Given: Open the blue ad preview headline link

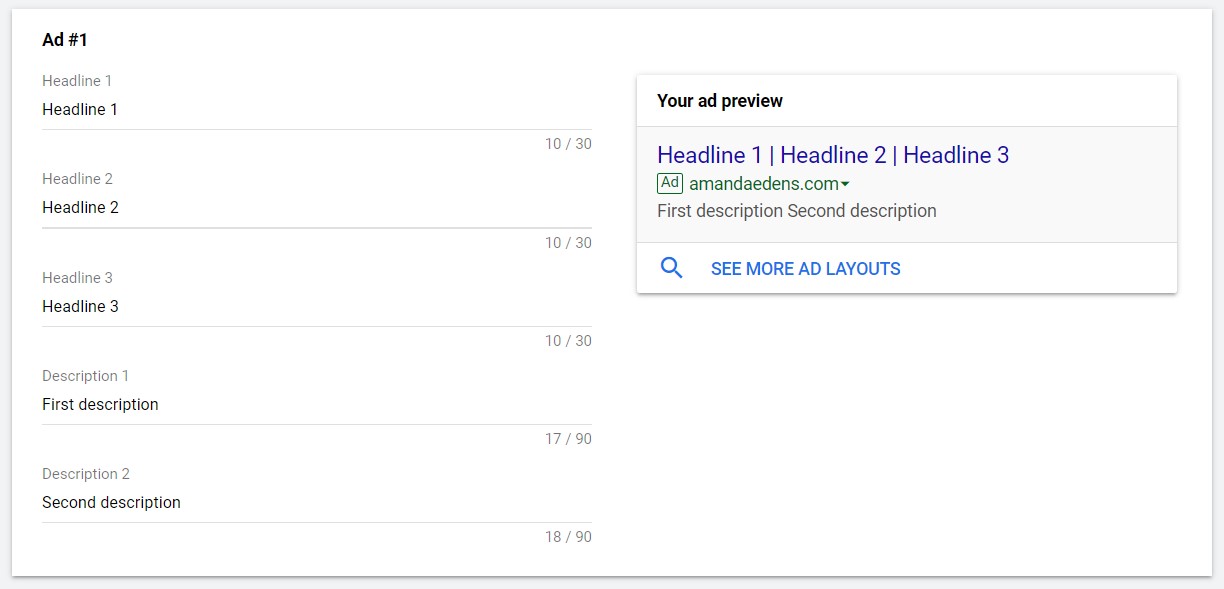Looking at the screenshot, I should (x=833, y=155).
